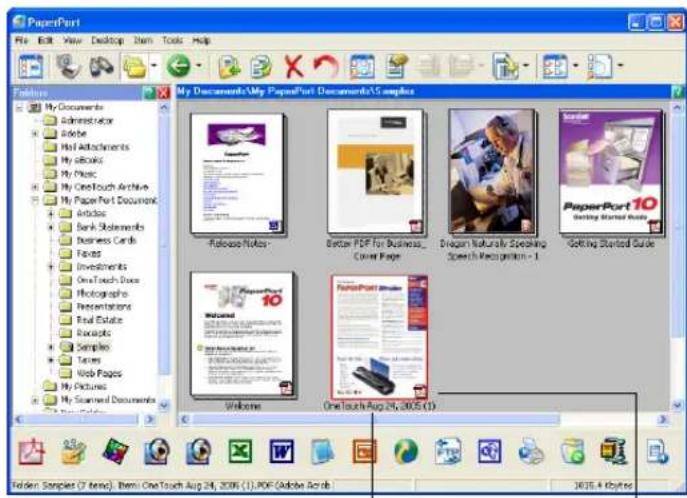Open the Desktop menu
687x498 pixels.
[107, 40]
